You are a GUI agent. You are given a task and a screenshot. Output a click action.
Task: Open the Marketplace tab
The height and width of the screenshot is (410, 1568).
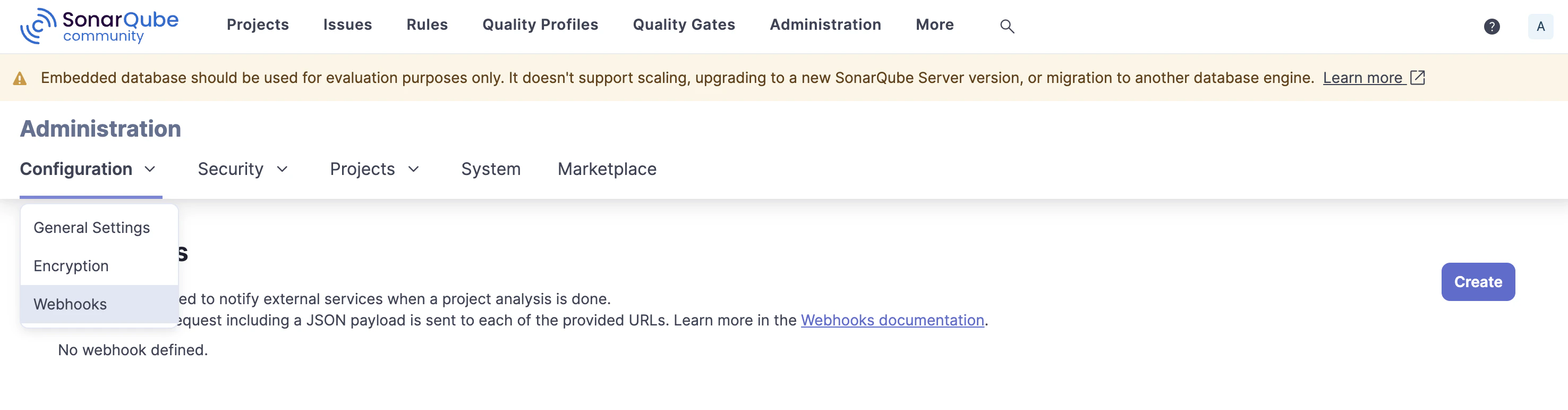[x=606, y=169]
